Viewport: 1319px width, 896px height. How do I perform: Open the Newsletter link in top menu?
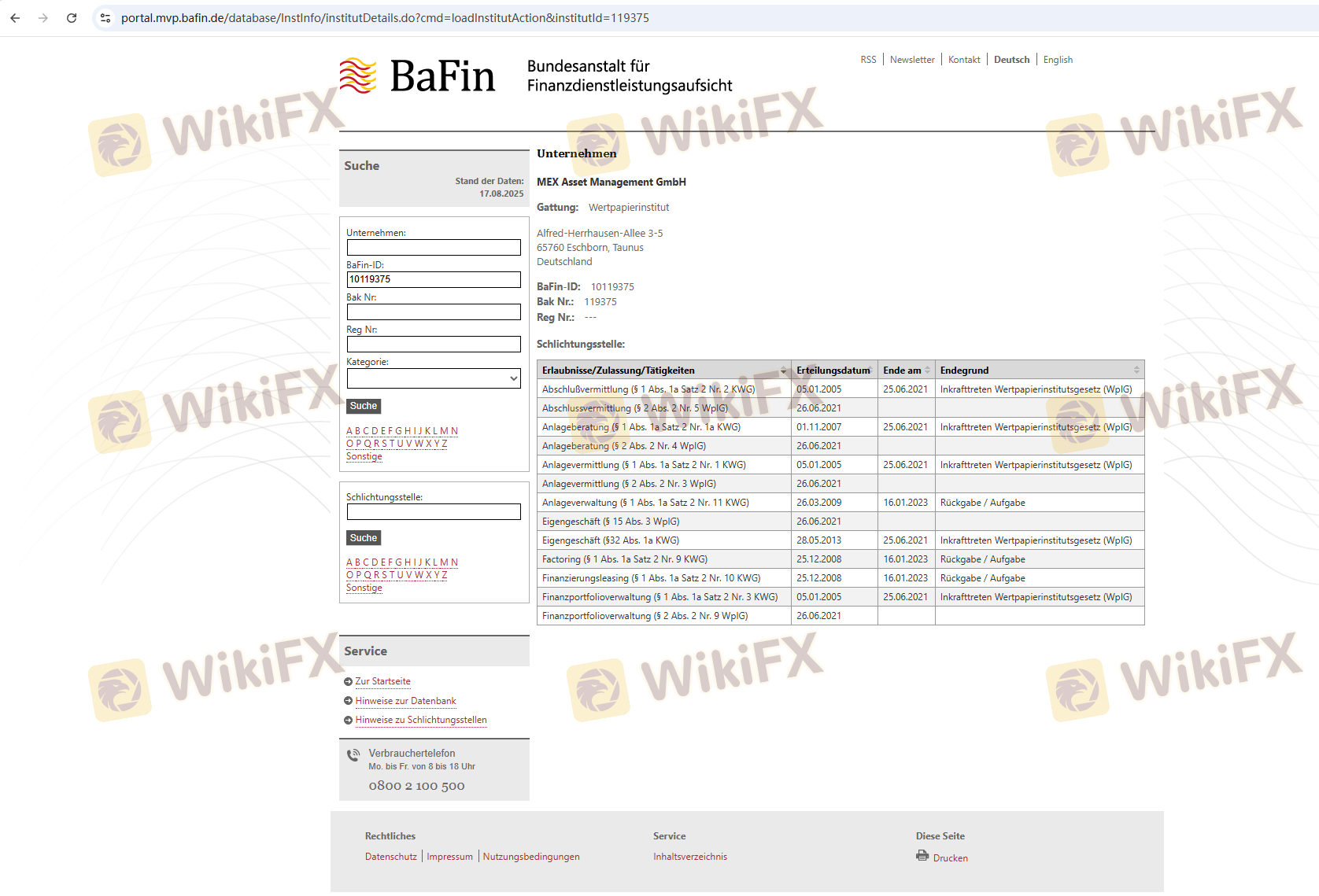pos(912,60)
